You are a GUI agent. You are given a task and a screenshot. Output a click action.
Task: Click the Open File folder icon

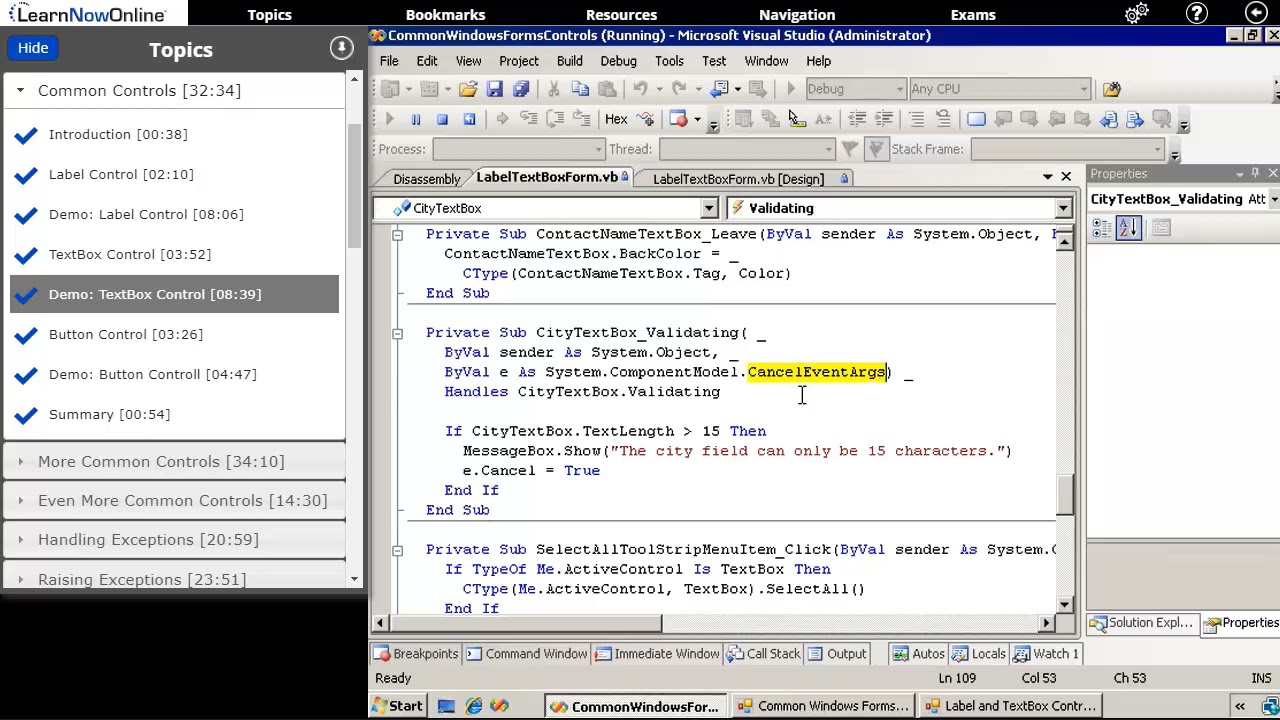pos(468,89)
